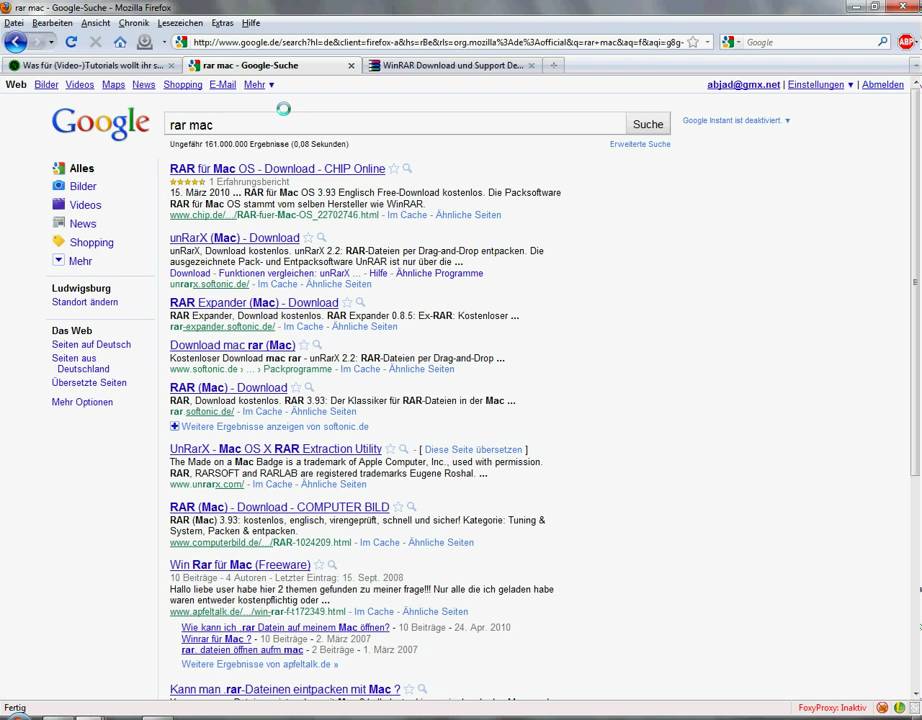Open Maps in Google top navigation
Image resolution: width=922 pixels, height=720 pixels.
pos(113,85)
